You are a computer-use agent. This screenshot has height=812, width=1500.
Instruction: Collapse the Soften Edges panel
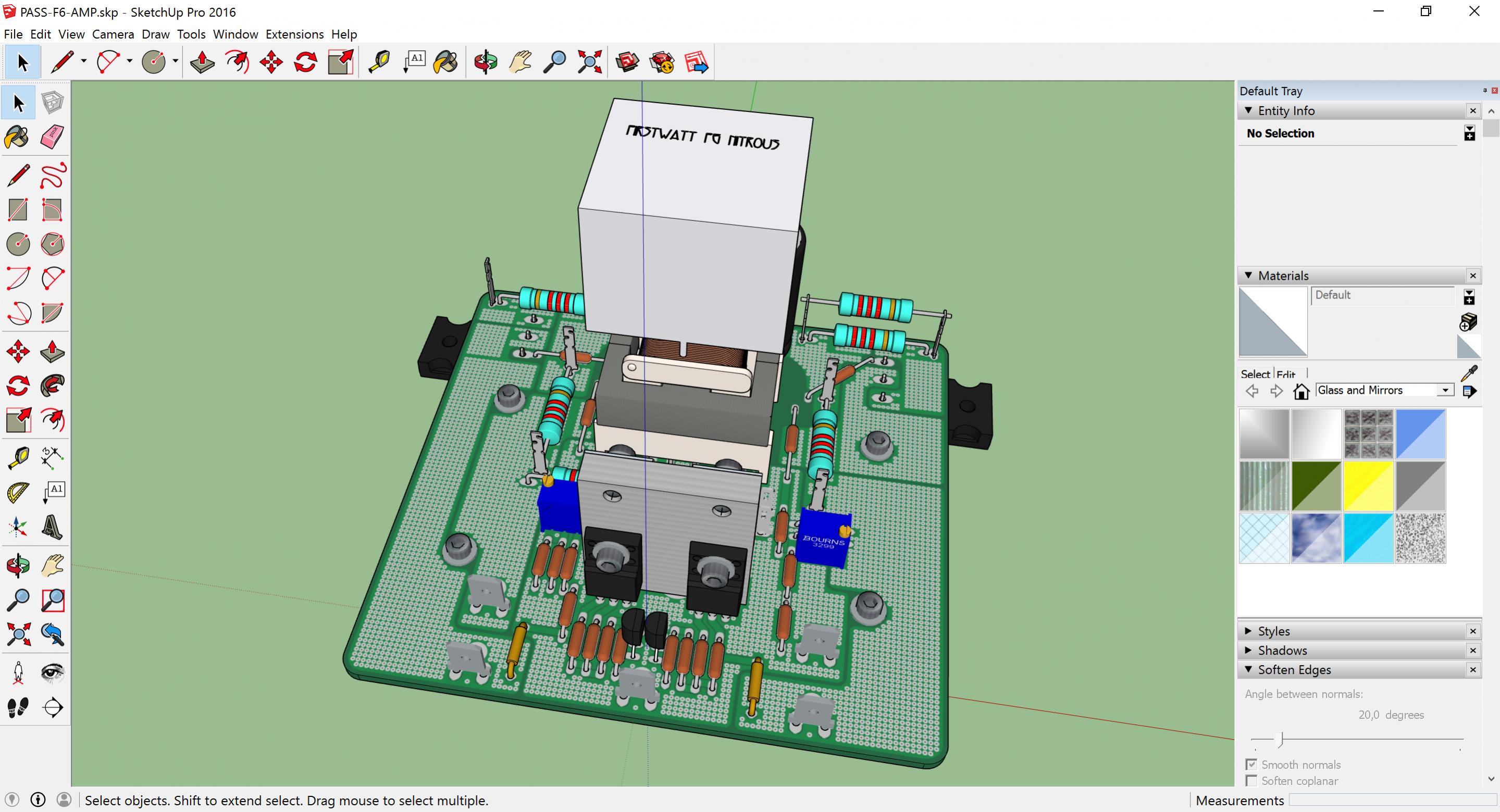[x=1248, y=669]
